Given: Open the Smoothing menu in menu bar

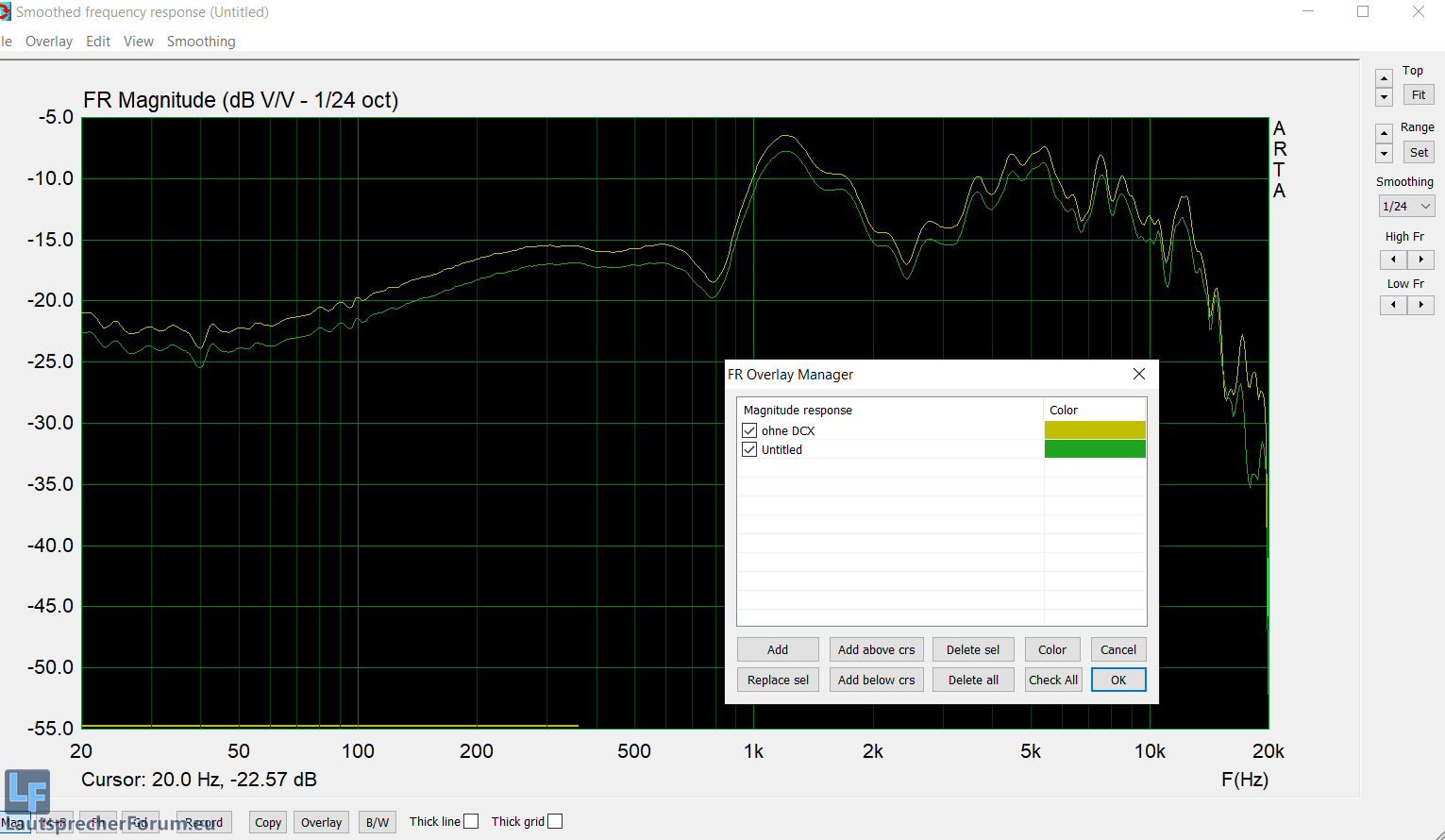Looking at the screenshot, I should click(x=201, y=42).
